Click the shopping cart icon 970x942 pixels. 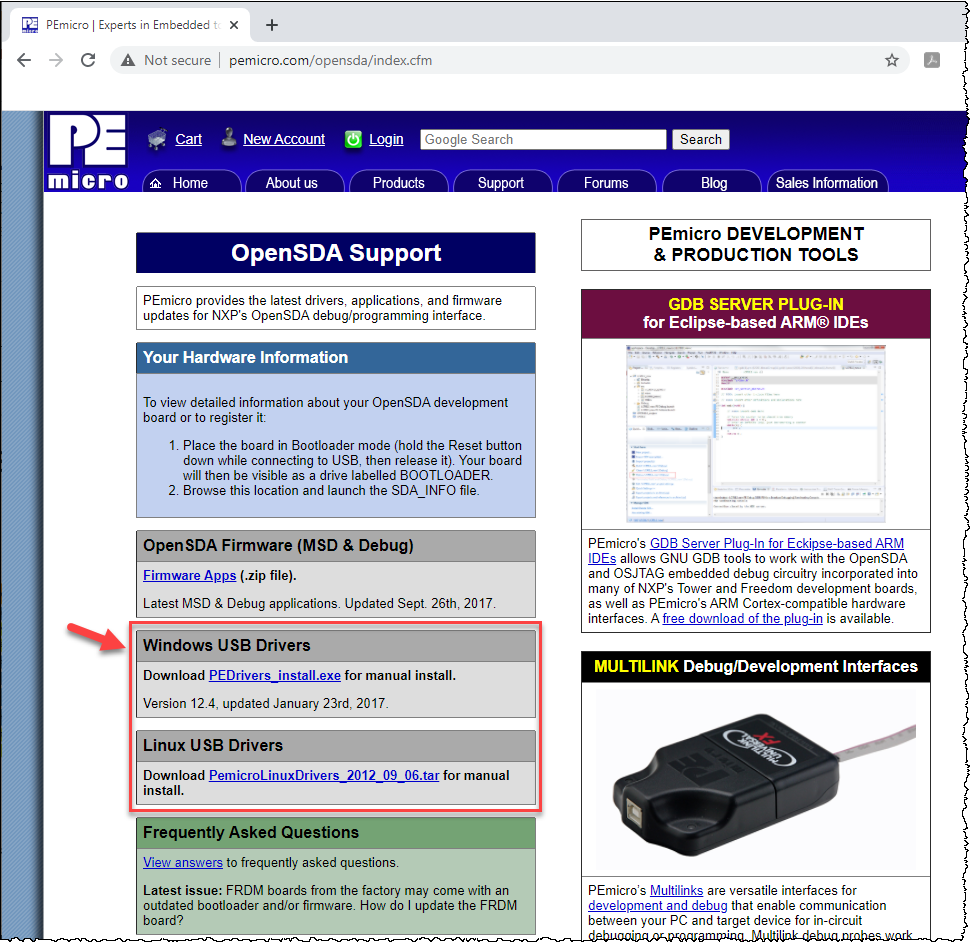(157, 139)
